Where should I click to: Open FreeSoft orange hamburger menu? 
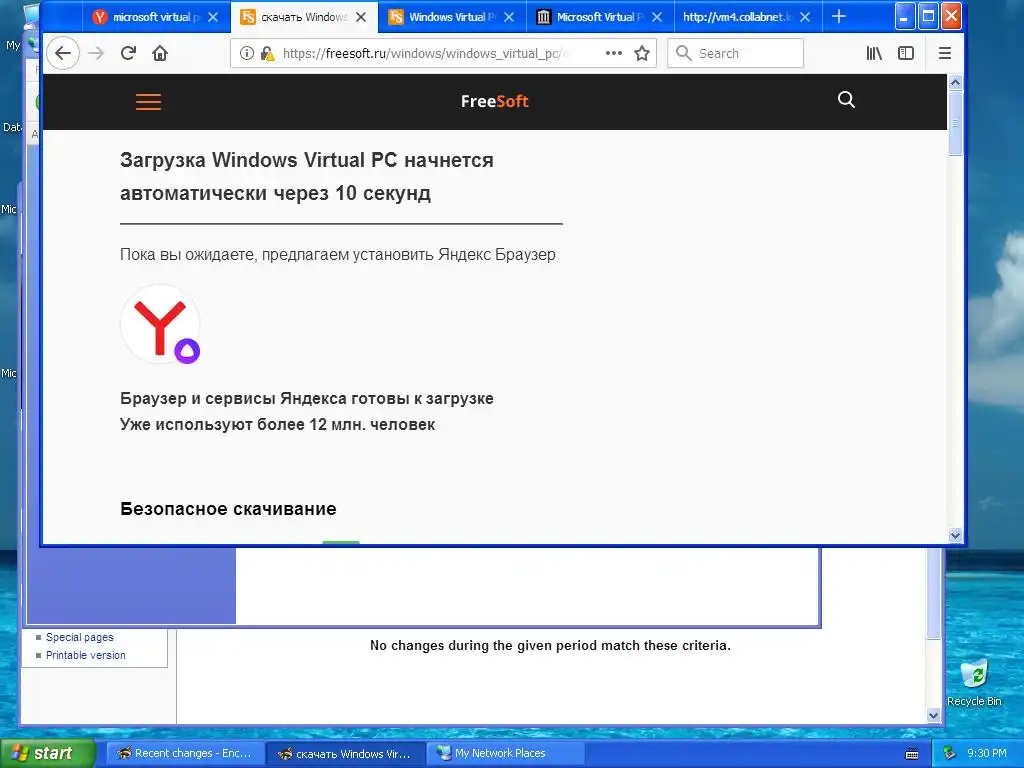tap(148, 102)
